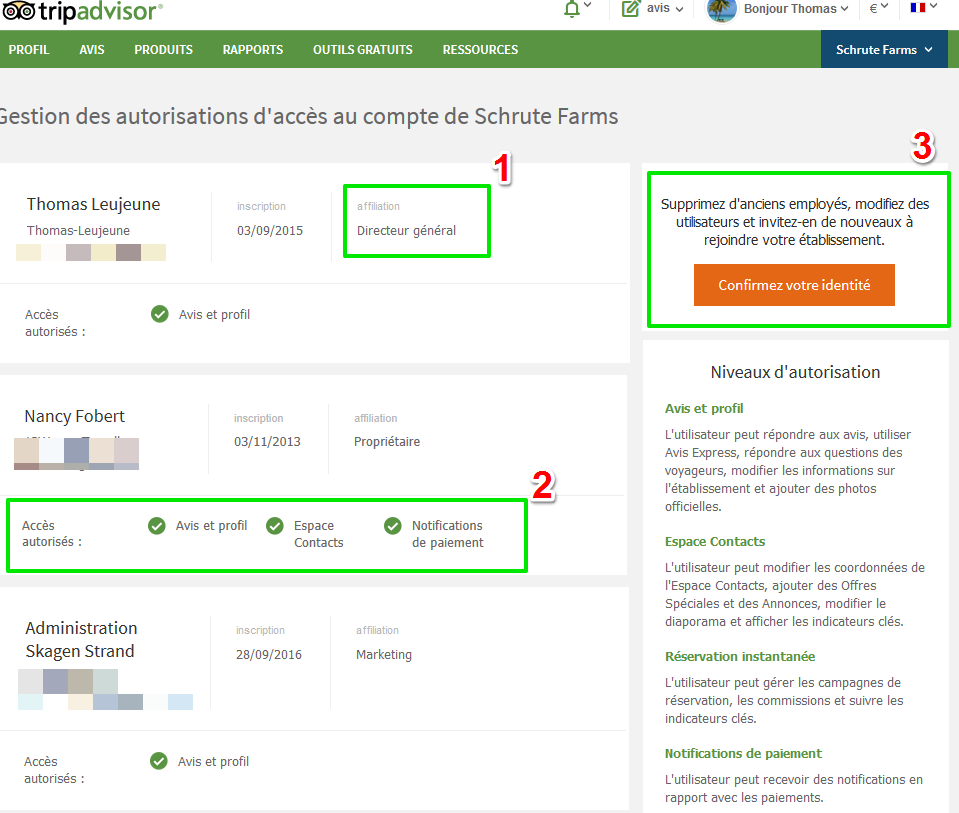Click the Propriétaire affiliation text
959x813 pixels.
pyautogui.click(x=387, y=442)
